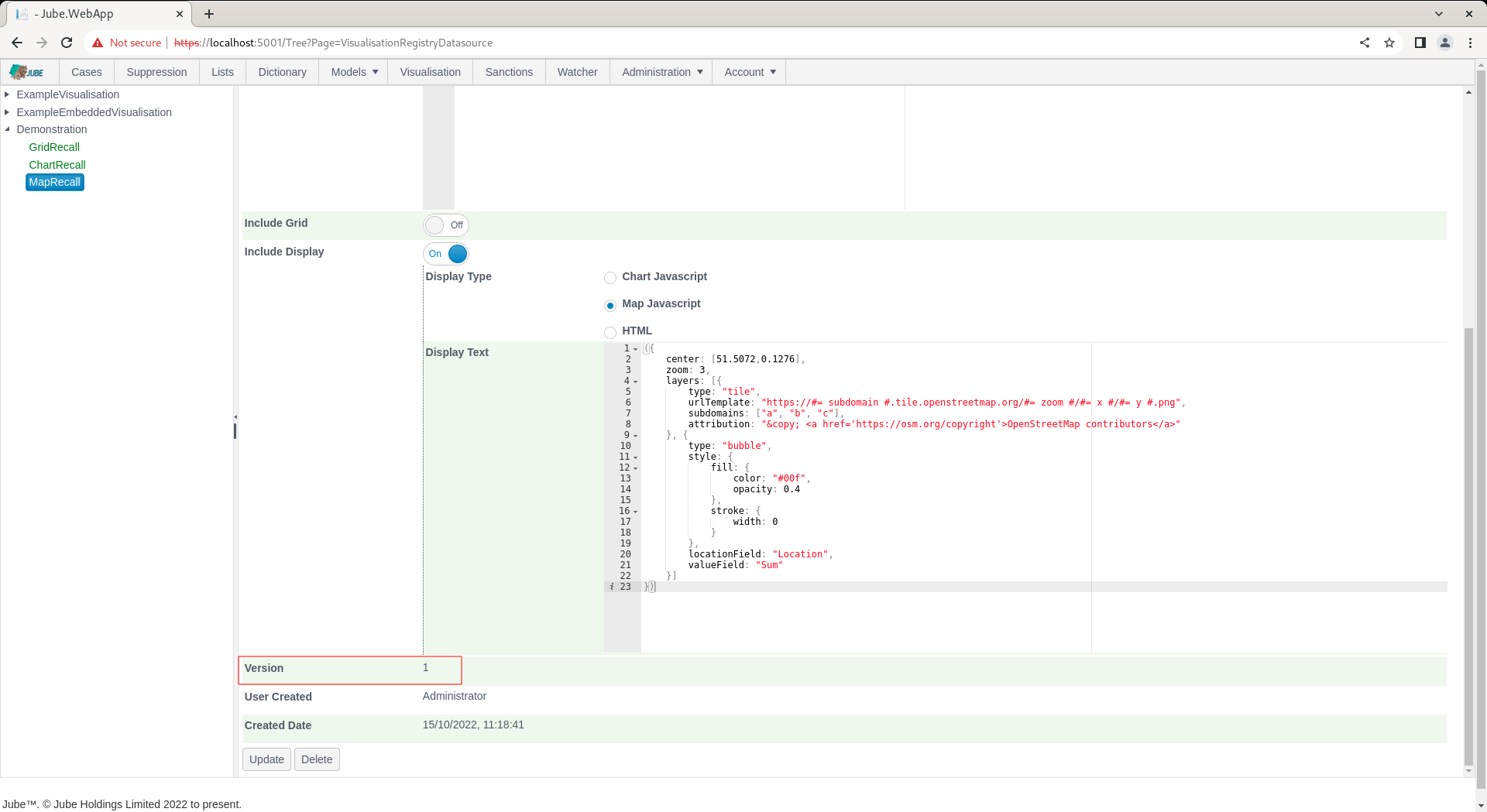This screenshot has width=1487, height=812.
Task: Click the locationField code line
Action: click(x=761, y=554)
